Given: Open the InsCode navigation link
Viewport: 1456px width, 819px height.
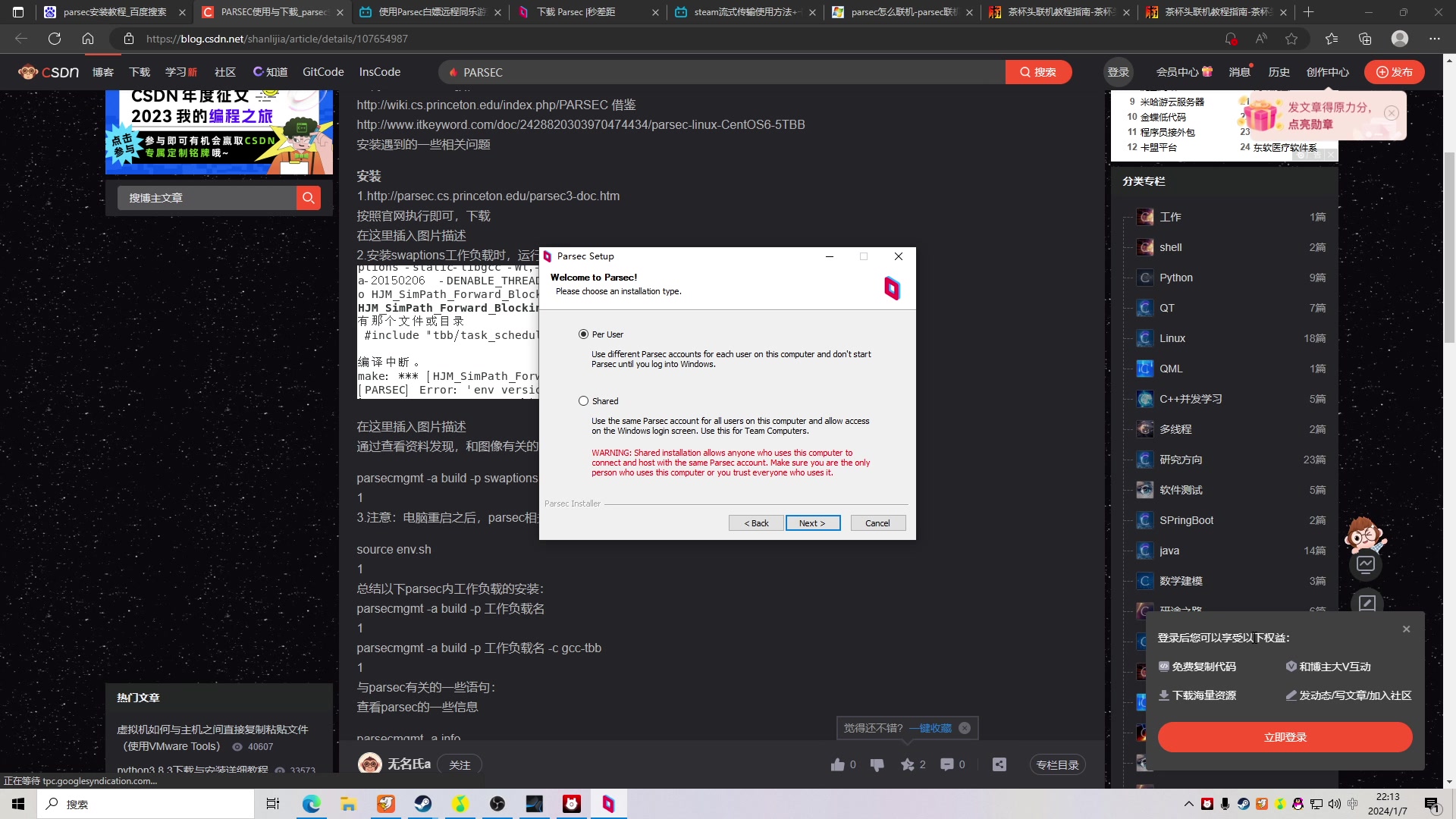Looking at the screenshot, I should 380,72.
